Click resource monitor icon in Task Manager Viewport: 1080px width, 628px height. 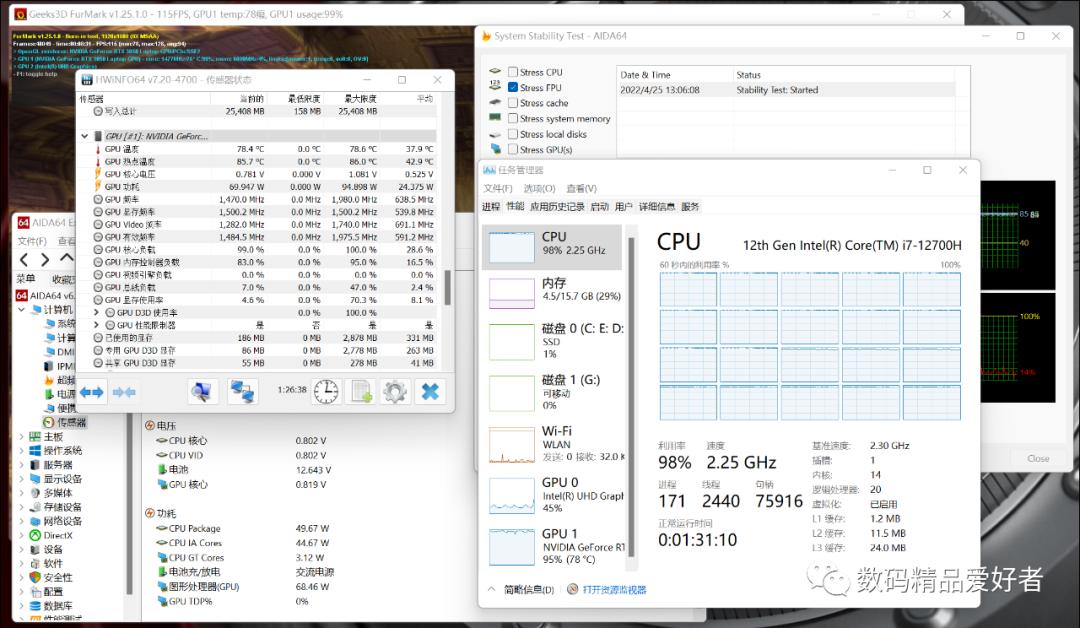point(572,589)
